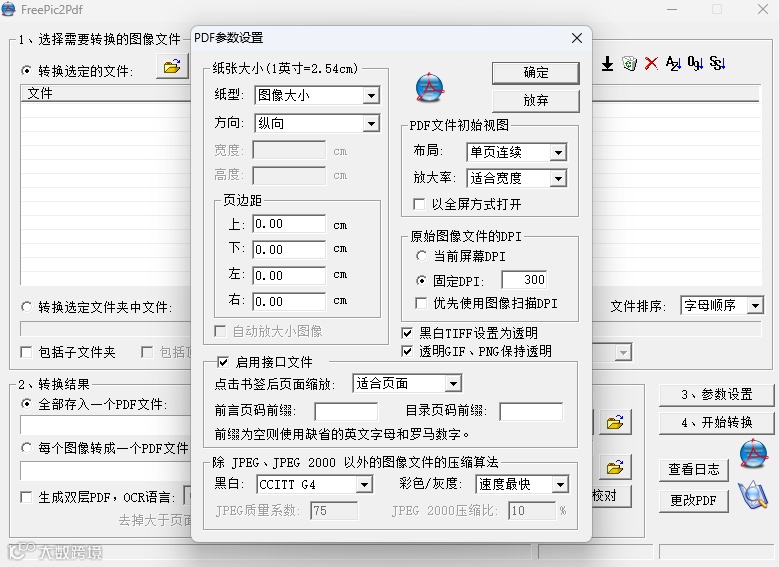Click the move down arrow icon in toolbar

[x=607, y=64]
